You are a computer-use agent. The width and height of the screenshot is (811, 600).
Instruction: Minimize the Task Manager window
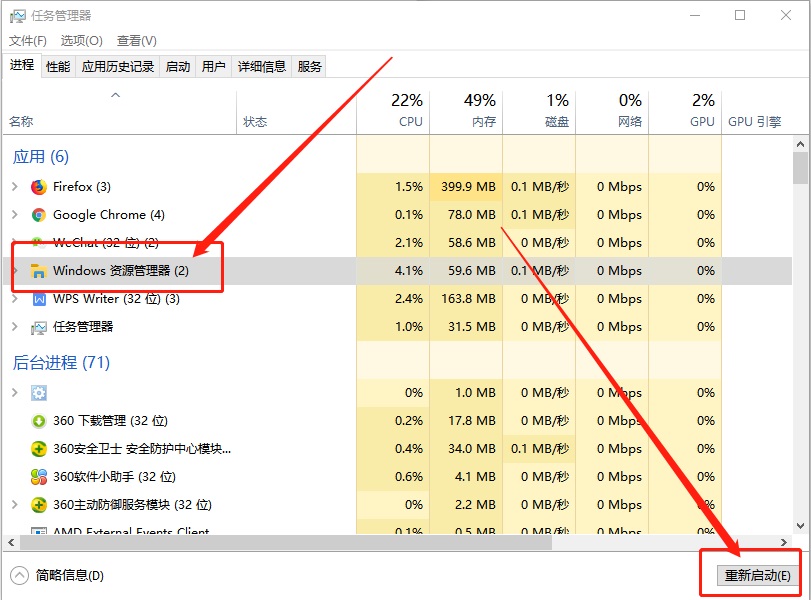click(695, 16)
